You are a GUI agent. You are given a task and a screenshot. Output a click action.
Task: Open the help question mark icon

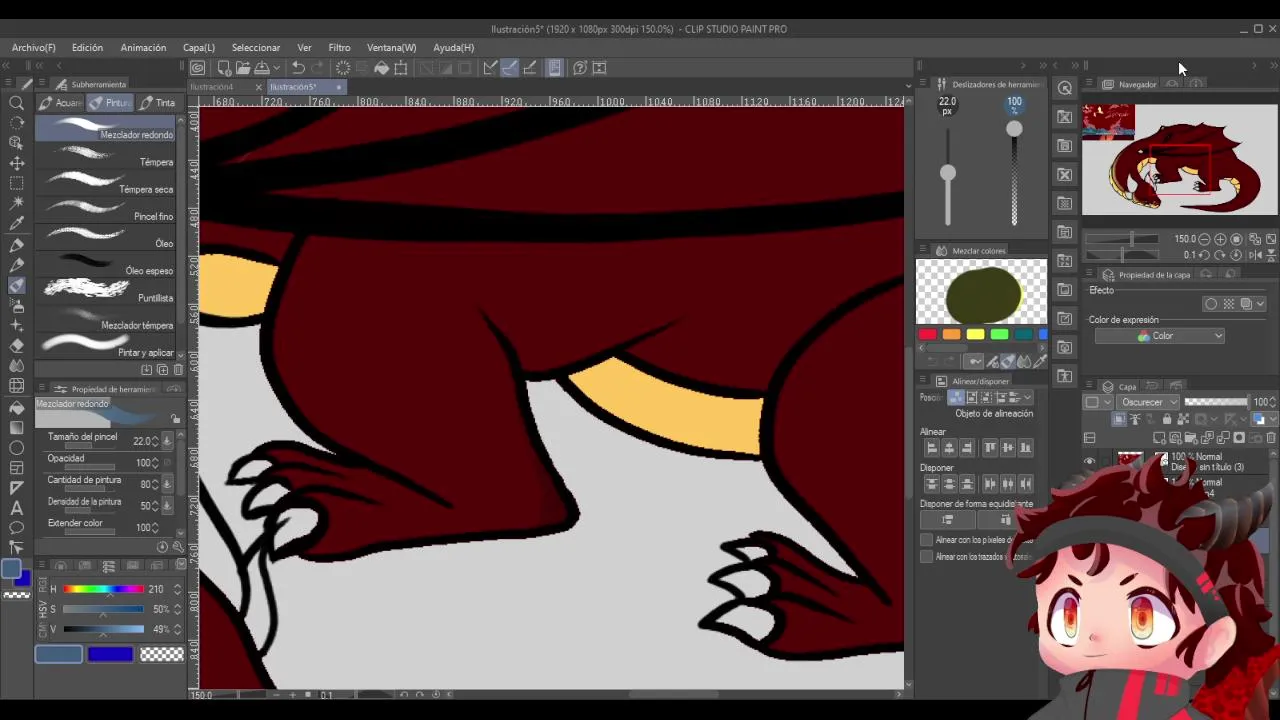580,68
